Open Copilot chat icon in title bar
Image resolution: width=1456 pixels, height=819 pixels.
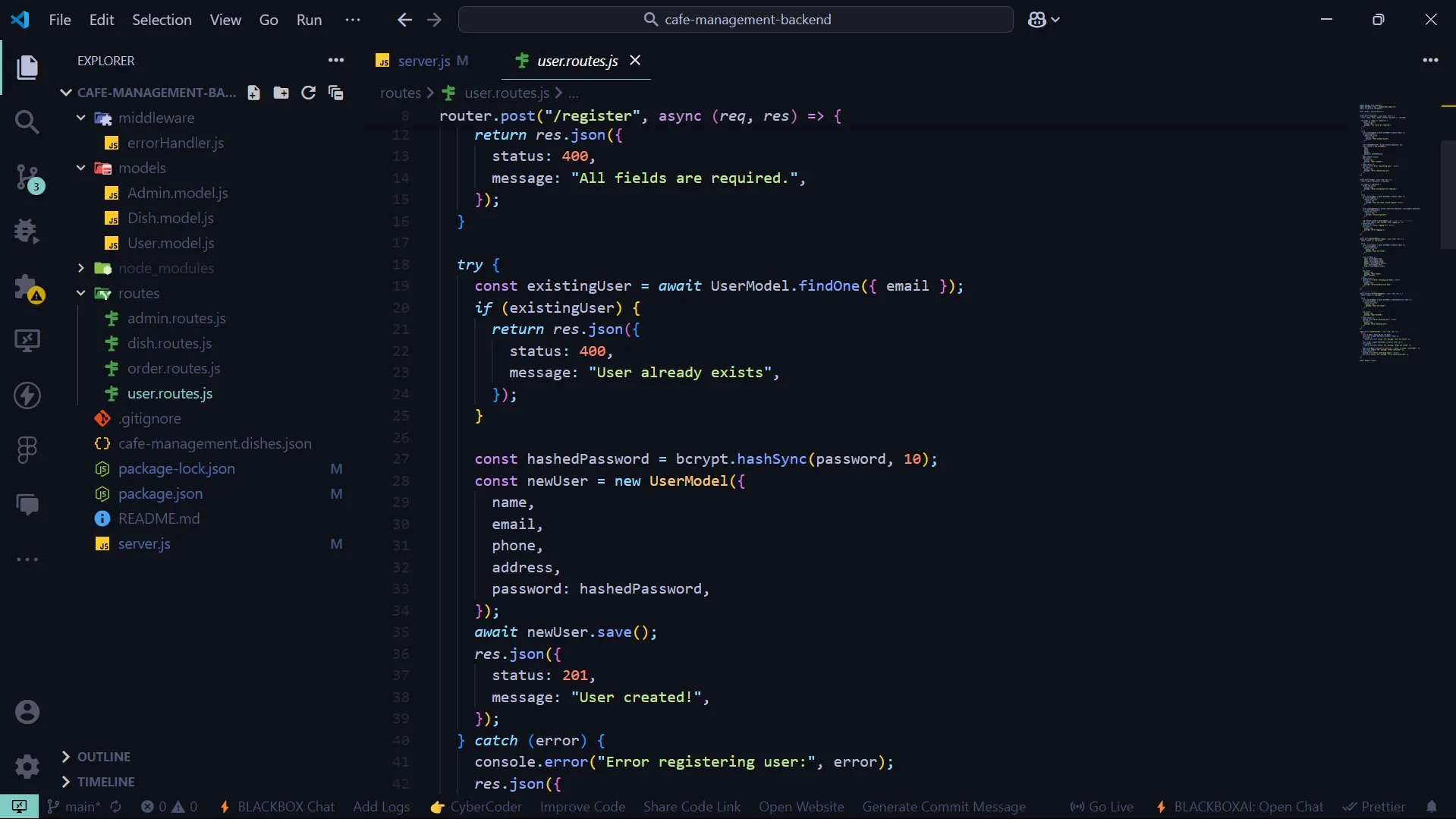pos(1036,20)
